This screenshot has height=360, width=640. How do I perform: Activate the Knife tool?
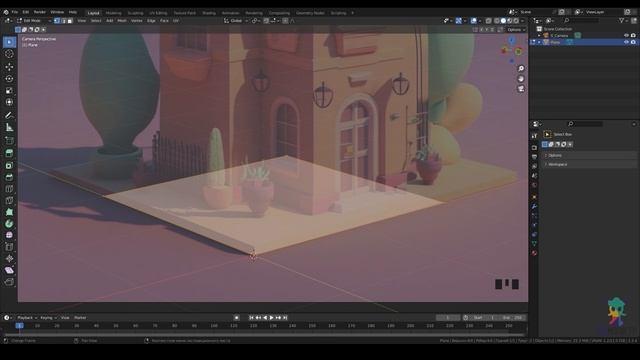pyautogui.click(x=9, y=200)
